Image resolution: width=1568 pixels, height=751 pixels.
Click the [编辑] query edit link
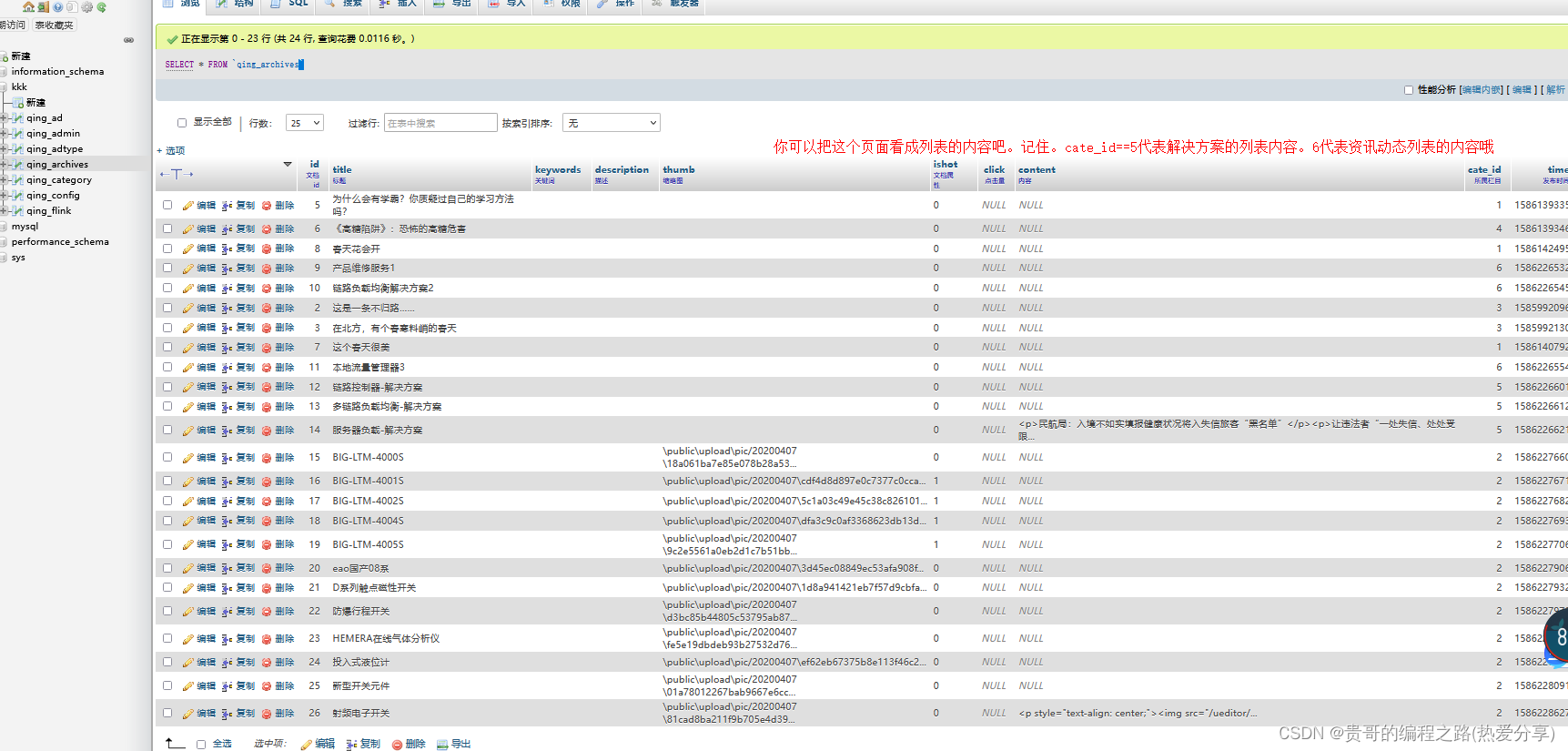click(1522, 90)
